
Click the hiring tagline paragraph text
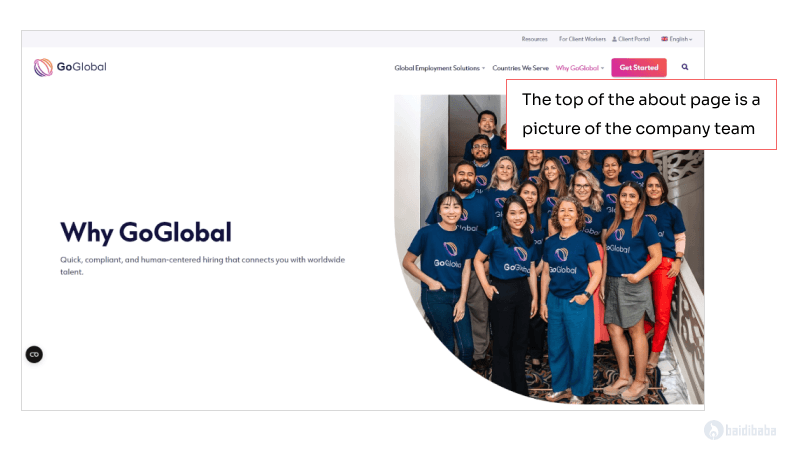[202, 265]
